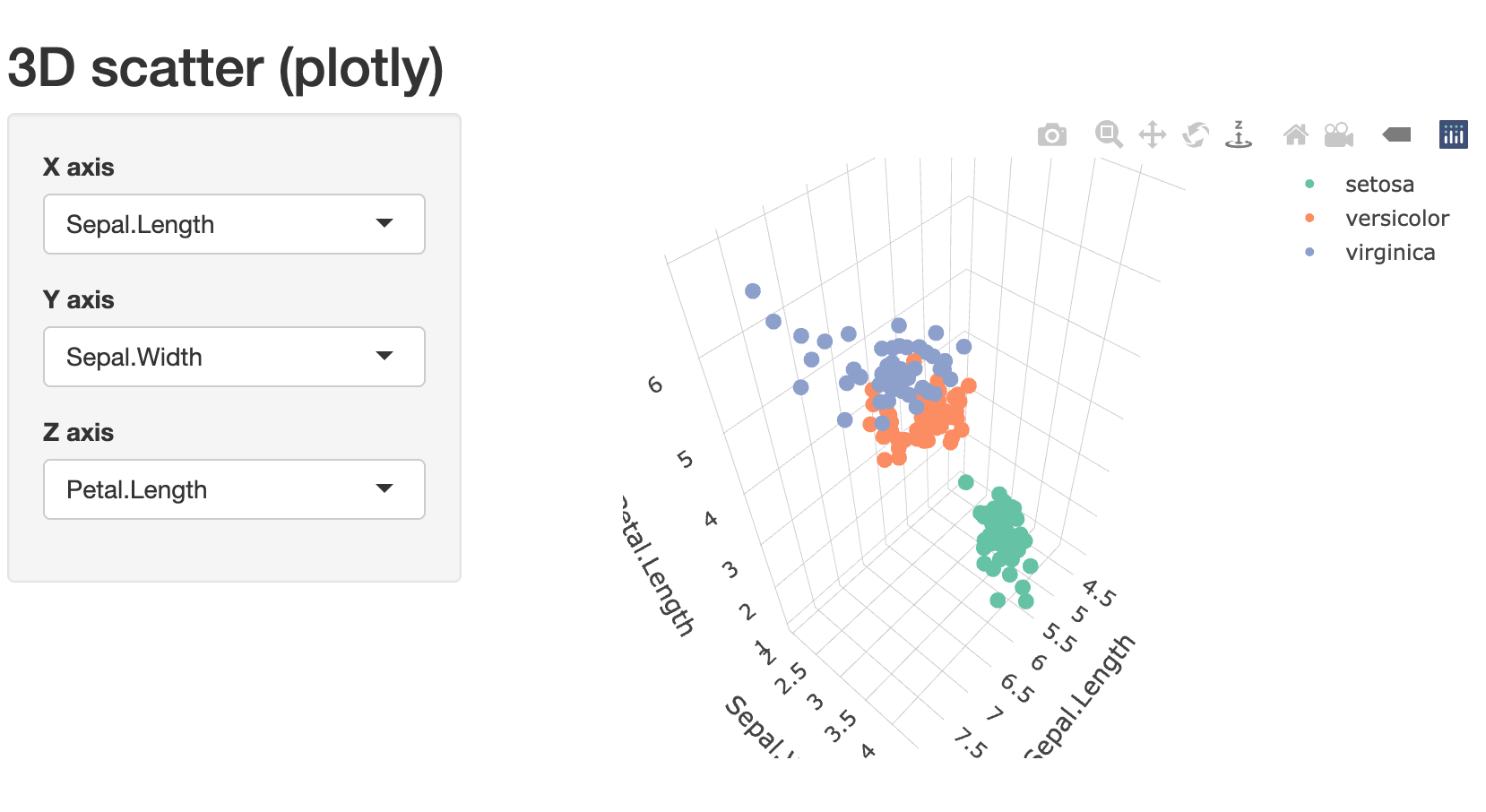Expand the Y axis dropdown showing Sepal.Width

pos(234,357)
